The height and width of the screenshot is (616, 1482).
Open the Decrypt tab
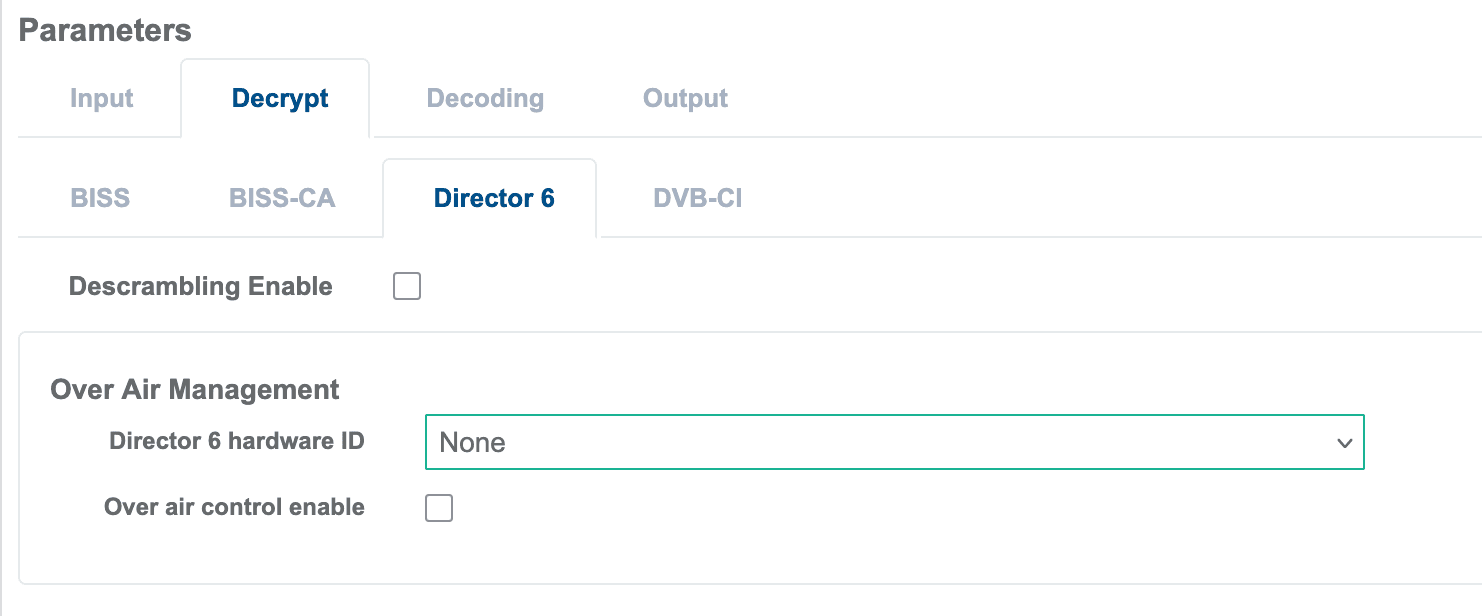278,97
